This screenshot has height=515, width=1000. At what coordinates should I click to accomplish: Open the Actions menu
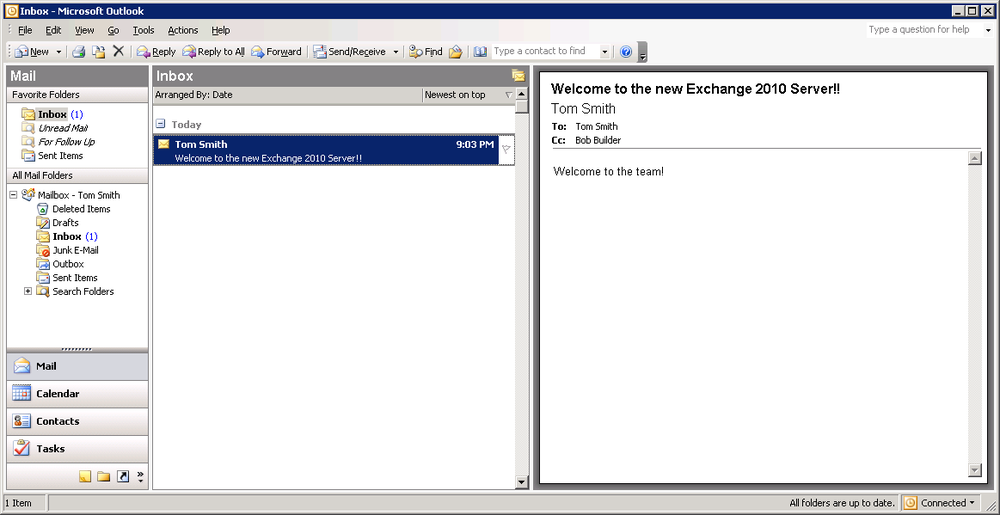[x=183, y=30]
